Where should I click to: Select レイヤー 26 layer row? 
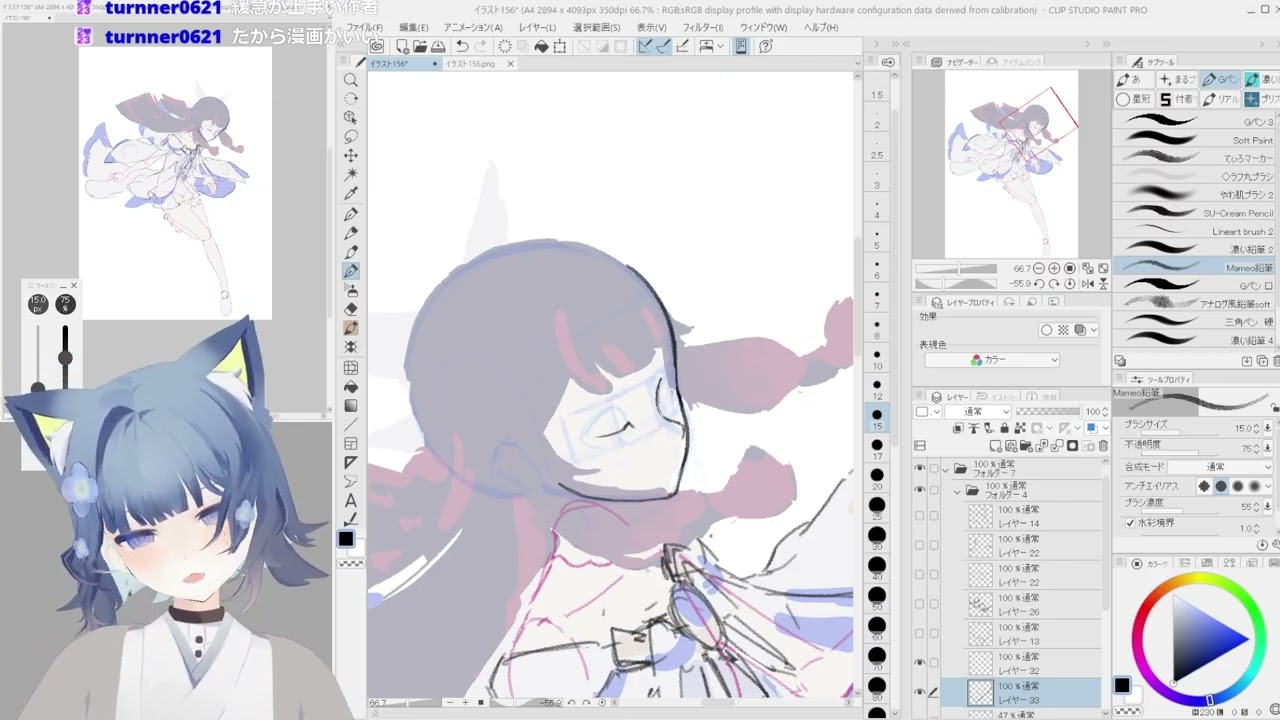1032,604
